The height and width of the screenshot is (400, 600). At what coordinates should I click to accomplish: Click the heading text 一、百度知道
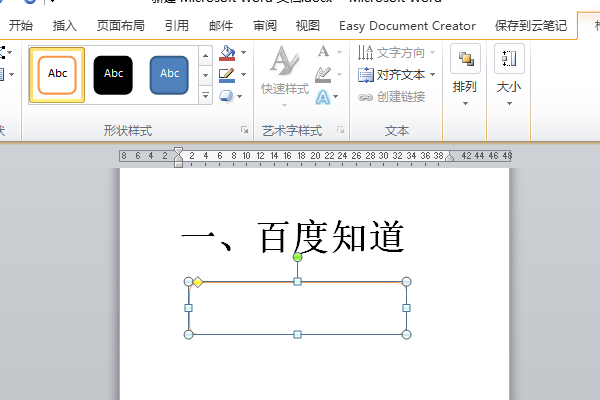pyautogui.click(x=293, y=237)
